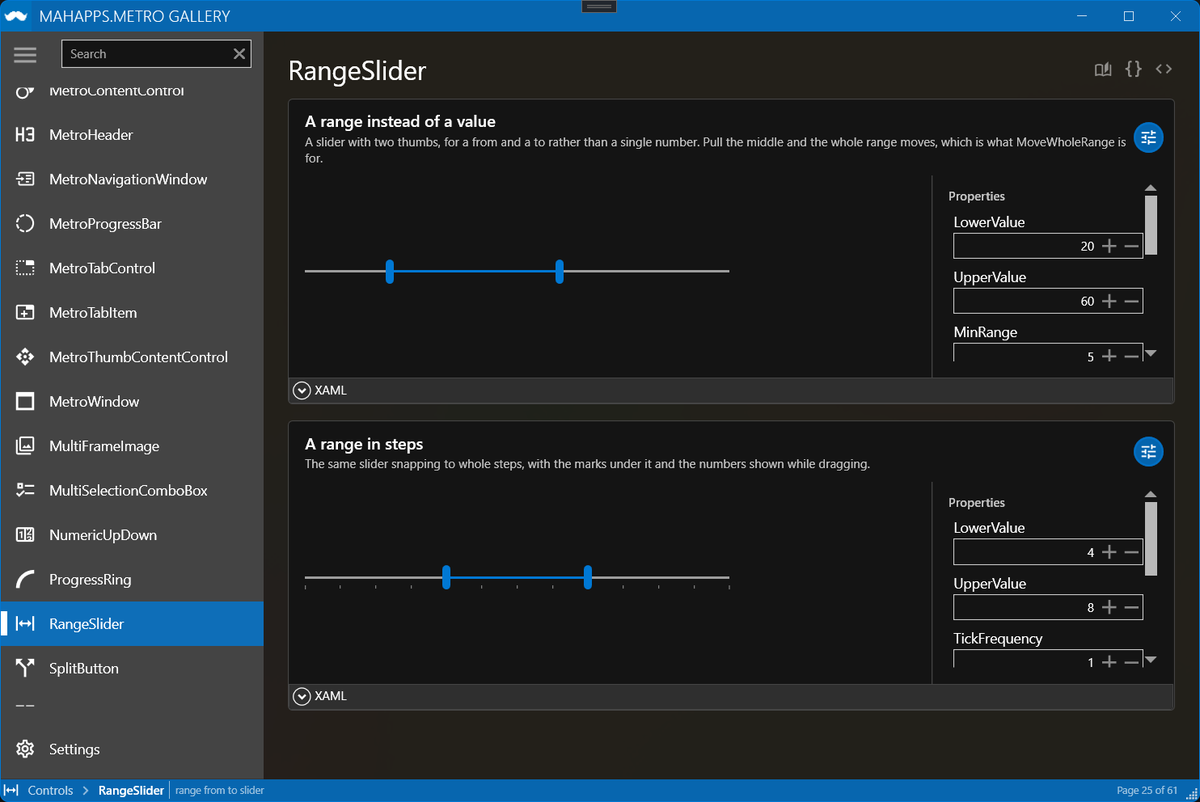Select the MetroNavigationWindow sidebar icon

tap(26, 179)
